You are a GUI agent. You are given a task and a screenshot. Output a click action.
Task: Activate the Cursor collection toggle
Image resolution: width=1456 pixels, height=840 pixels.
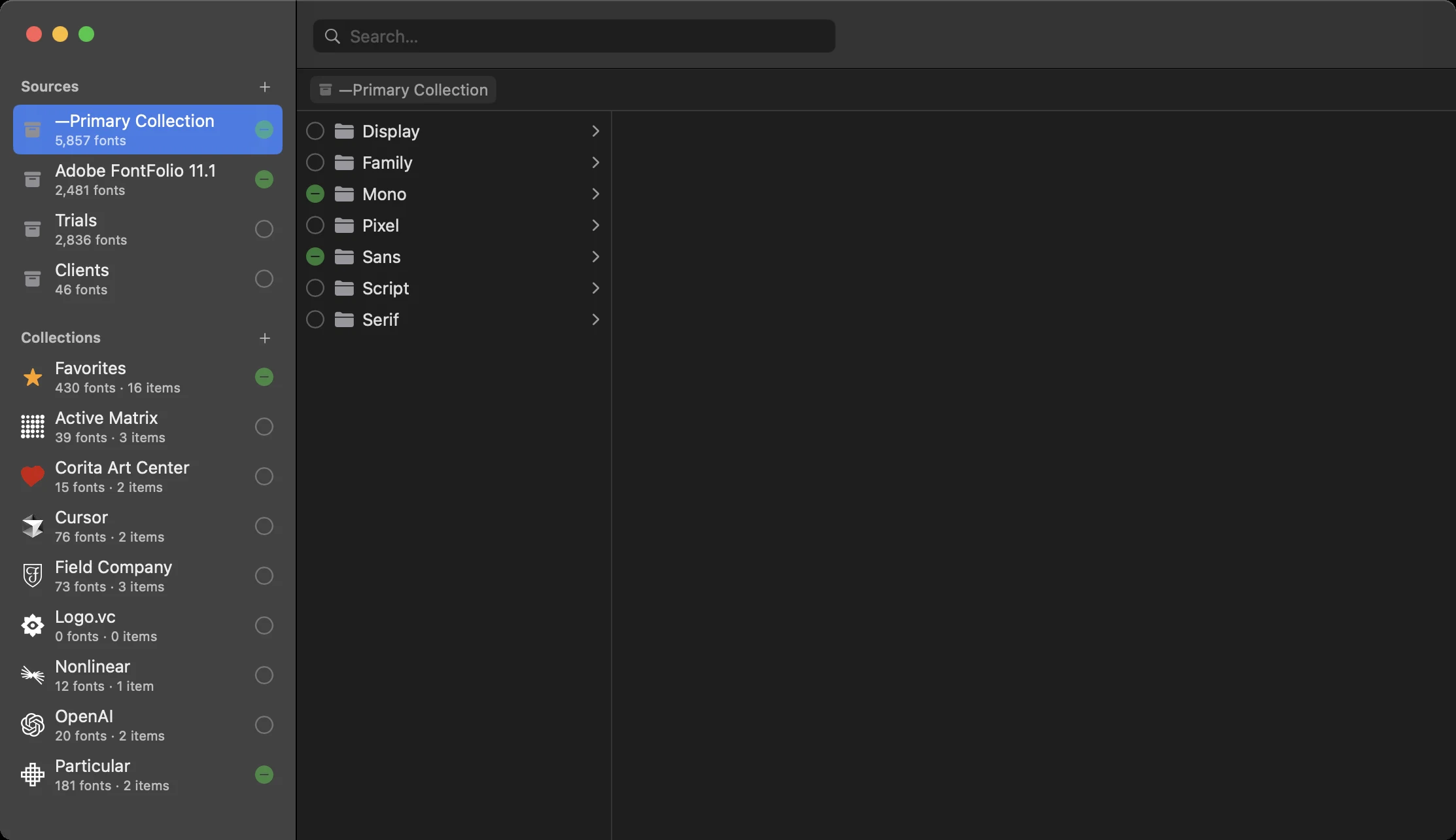coord(264,526)
